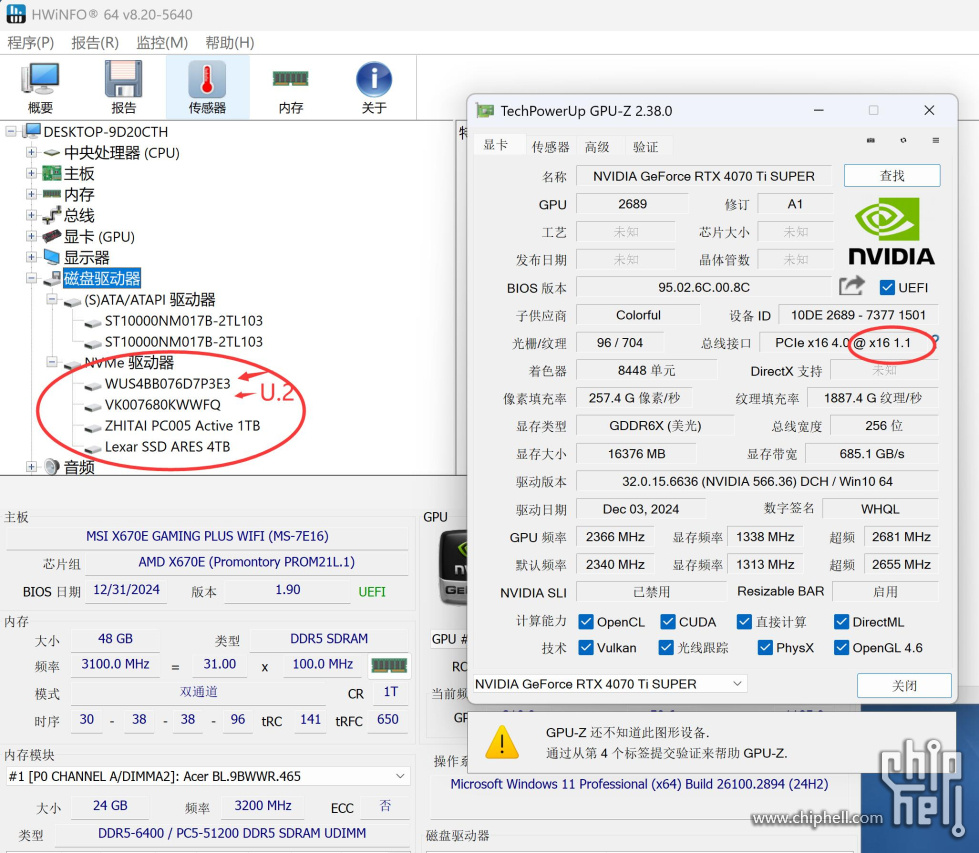Toggle the PhysX checkbox
This screenshot has width=979, height=853.
point(765,648)
